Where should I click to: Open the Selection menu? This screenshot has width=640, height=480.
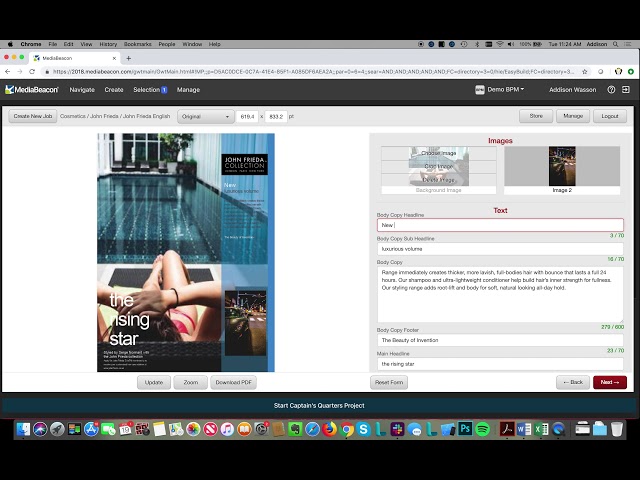(150, 90)
